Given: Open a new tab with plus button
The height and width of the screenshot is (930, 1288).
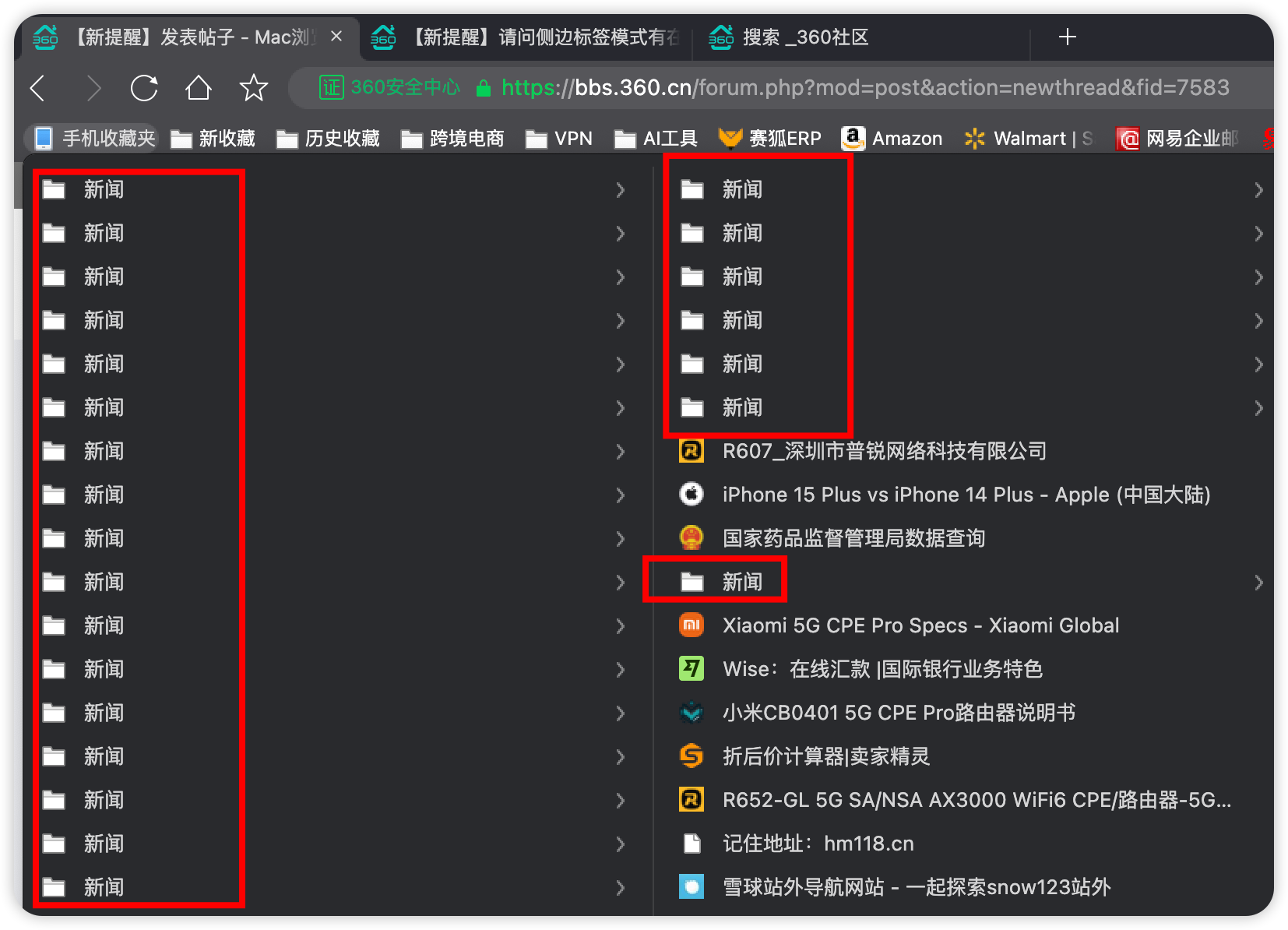Looking at the screenshot, I should 1068,37.
